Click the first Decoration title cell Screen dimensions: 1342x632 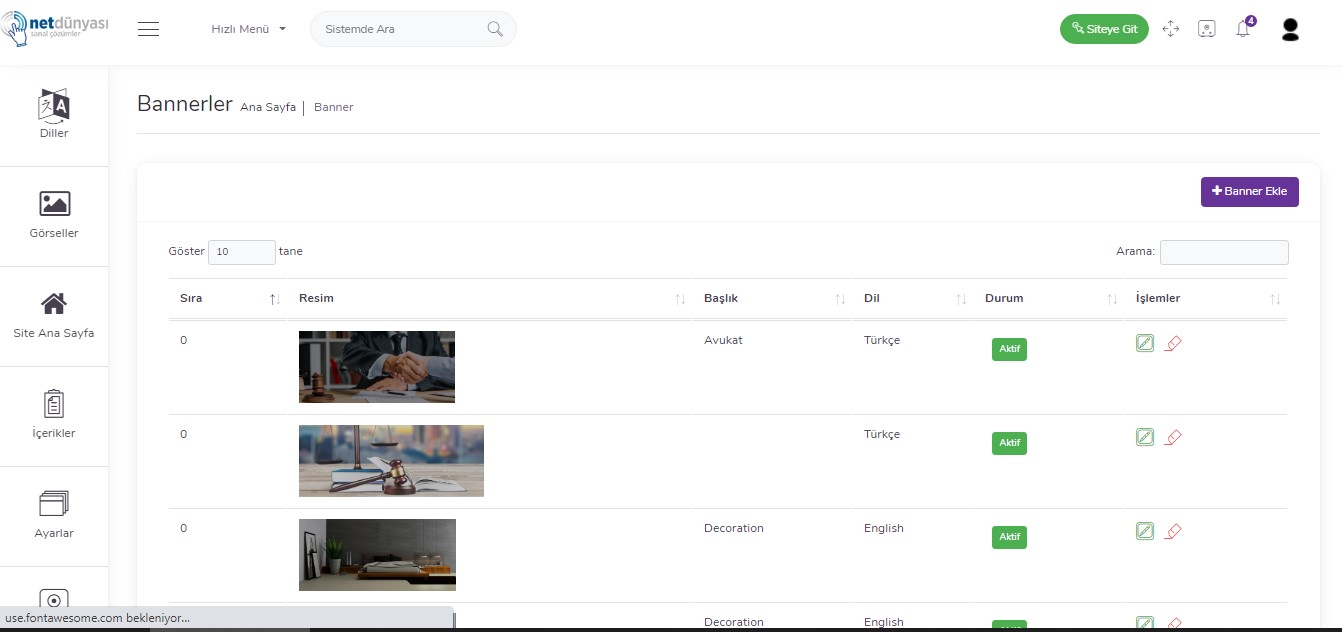pyautogui.click(x=734, y=528)
